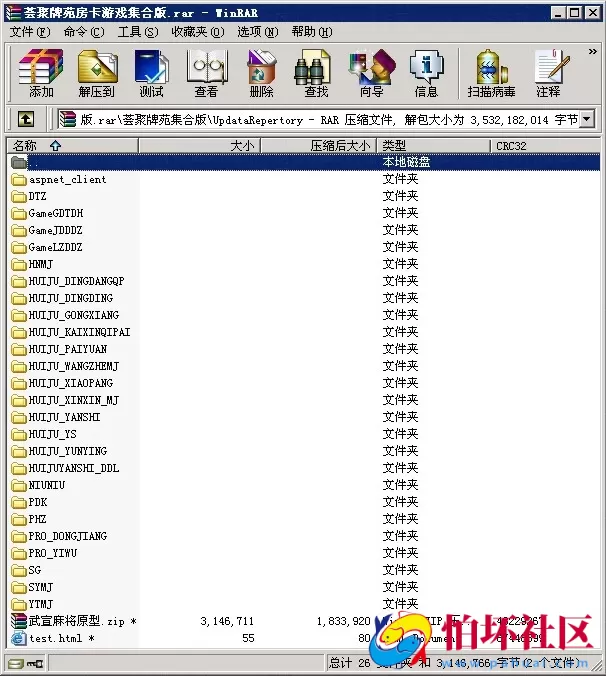Click the archive path text field

point(319,119)
